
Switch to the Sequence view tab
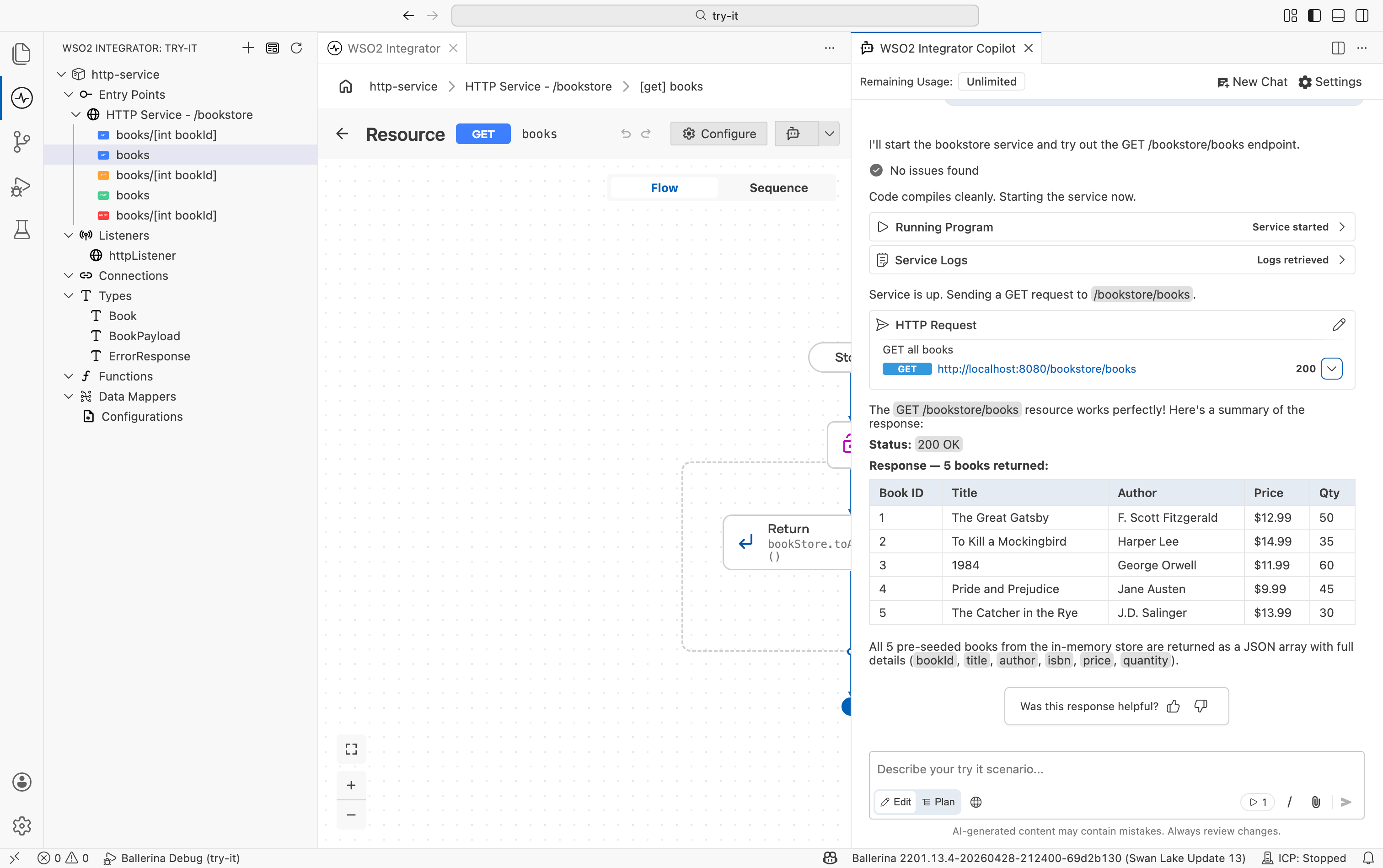tap(778, 188)
